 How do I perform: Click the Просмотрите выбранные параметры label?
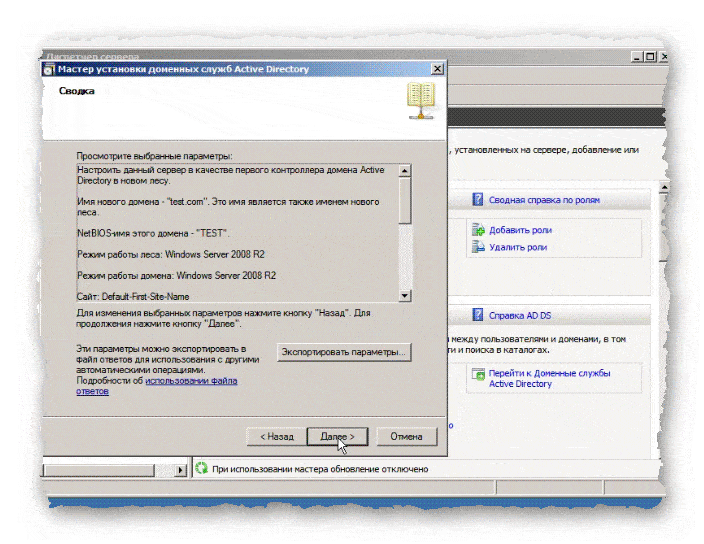click(154, 156)
